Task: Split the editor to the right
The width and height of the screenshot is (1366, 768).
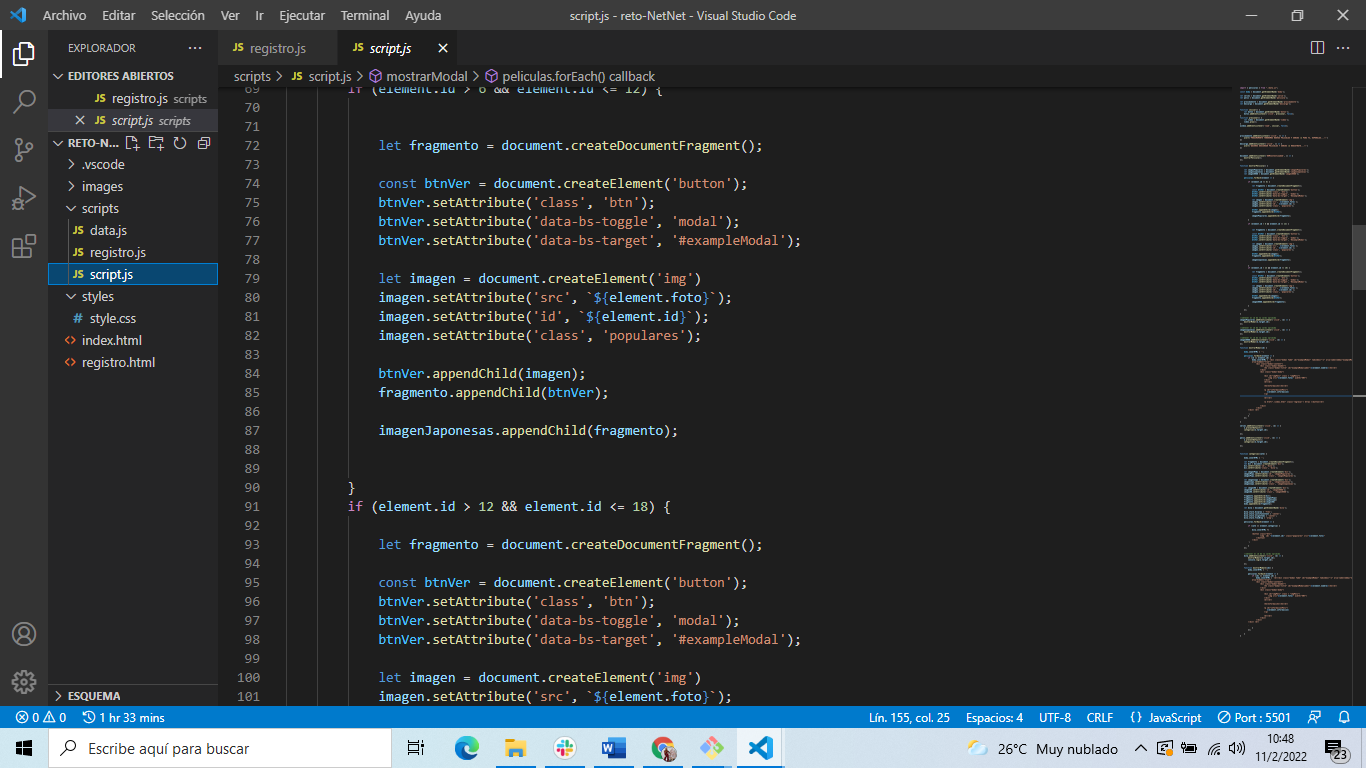Action: click(x=1317, y=48)
